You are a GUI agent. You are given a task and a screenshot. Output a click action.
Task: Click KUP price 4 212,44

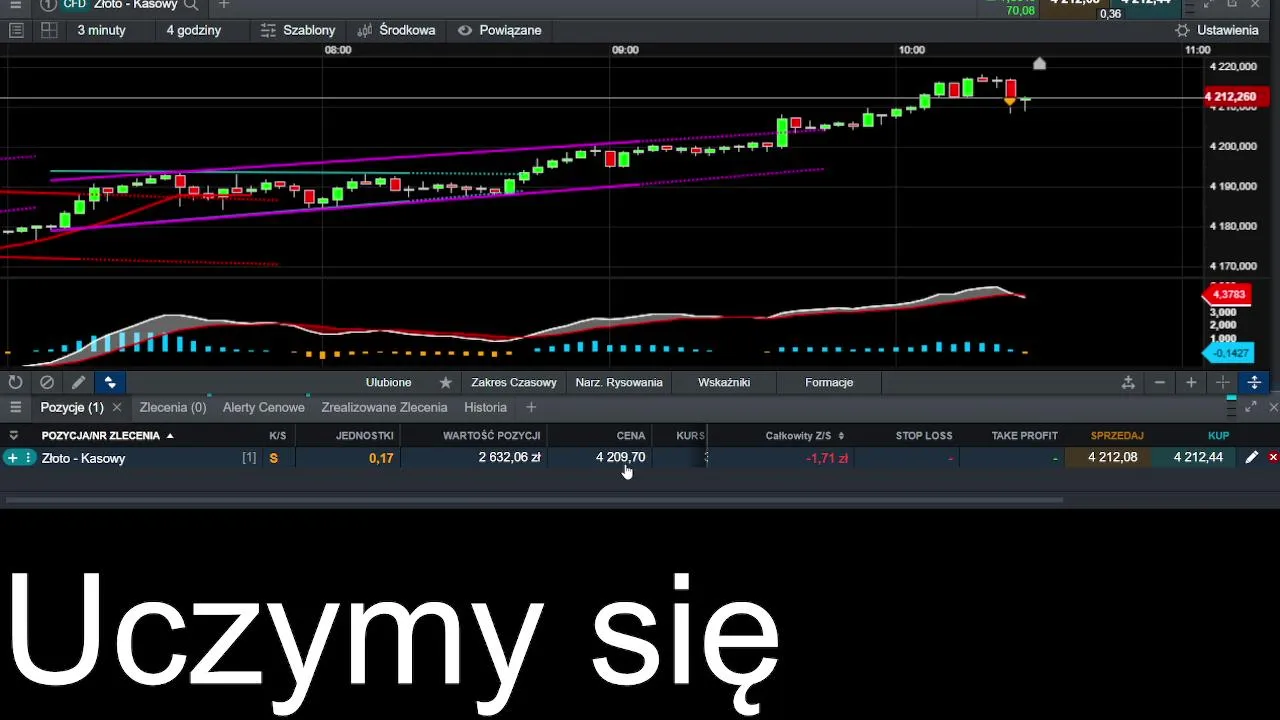click(1193, 457)
